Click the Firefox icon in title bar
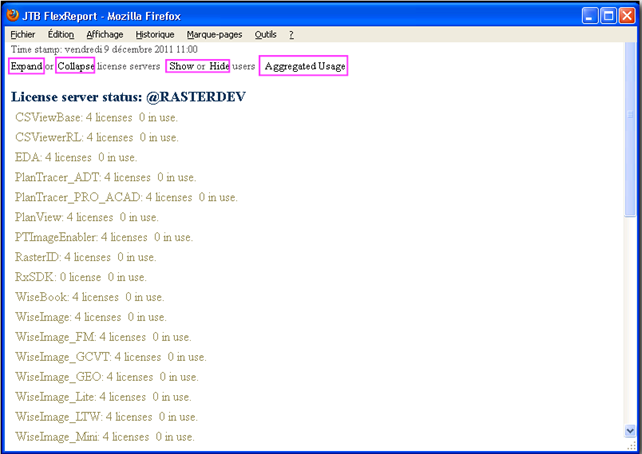Image resolution: width=642 pixels, height=454 pixels. point(13,15)
